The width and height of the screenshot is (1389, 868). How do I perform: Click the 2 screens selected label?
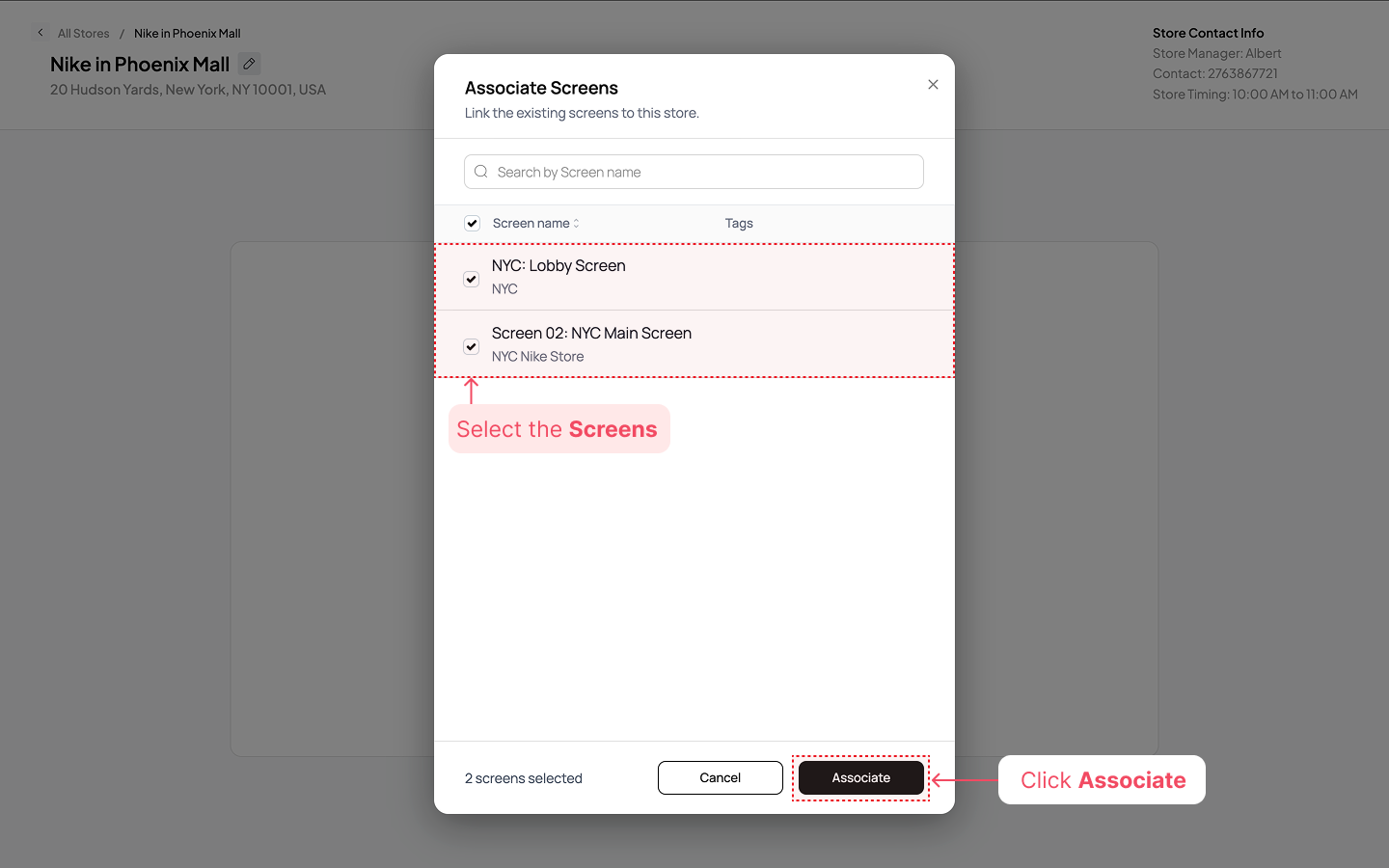pos(524,778)
